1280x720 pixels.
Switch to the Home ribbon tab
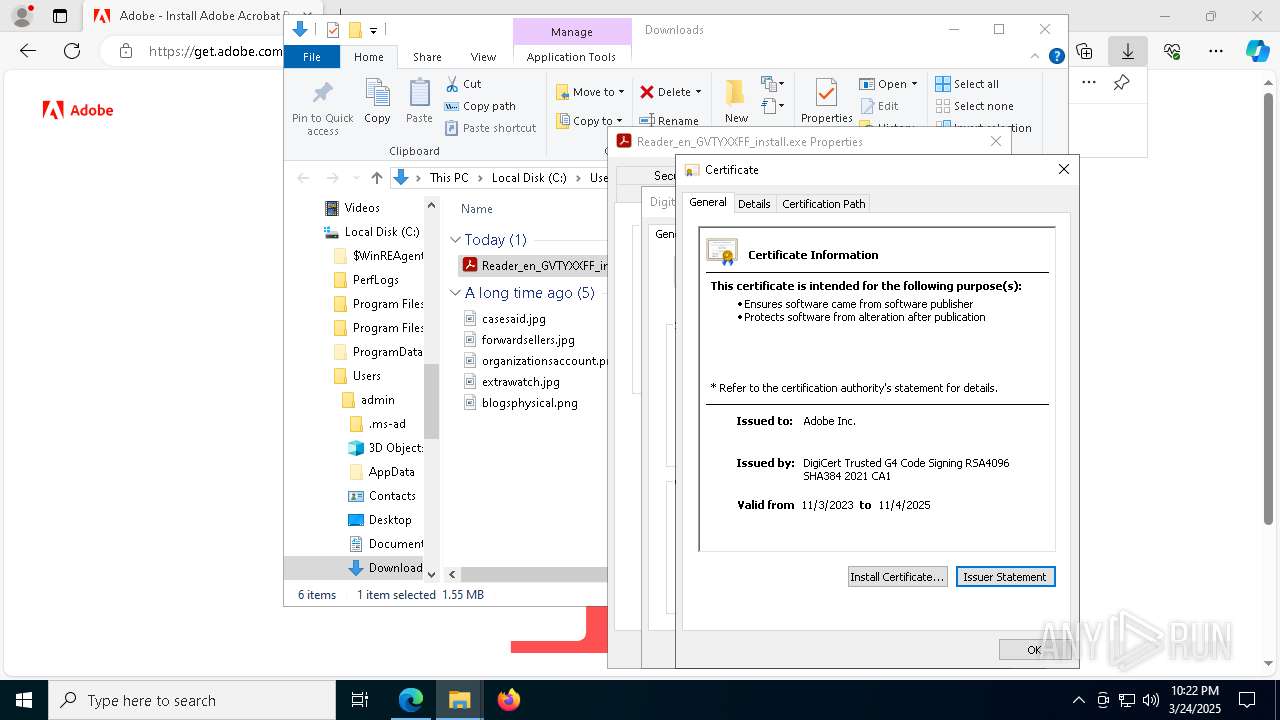coord(368,57)
